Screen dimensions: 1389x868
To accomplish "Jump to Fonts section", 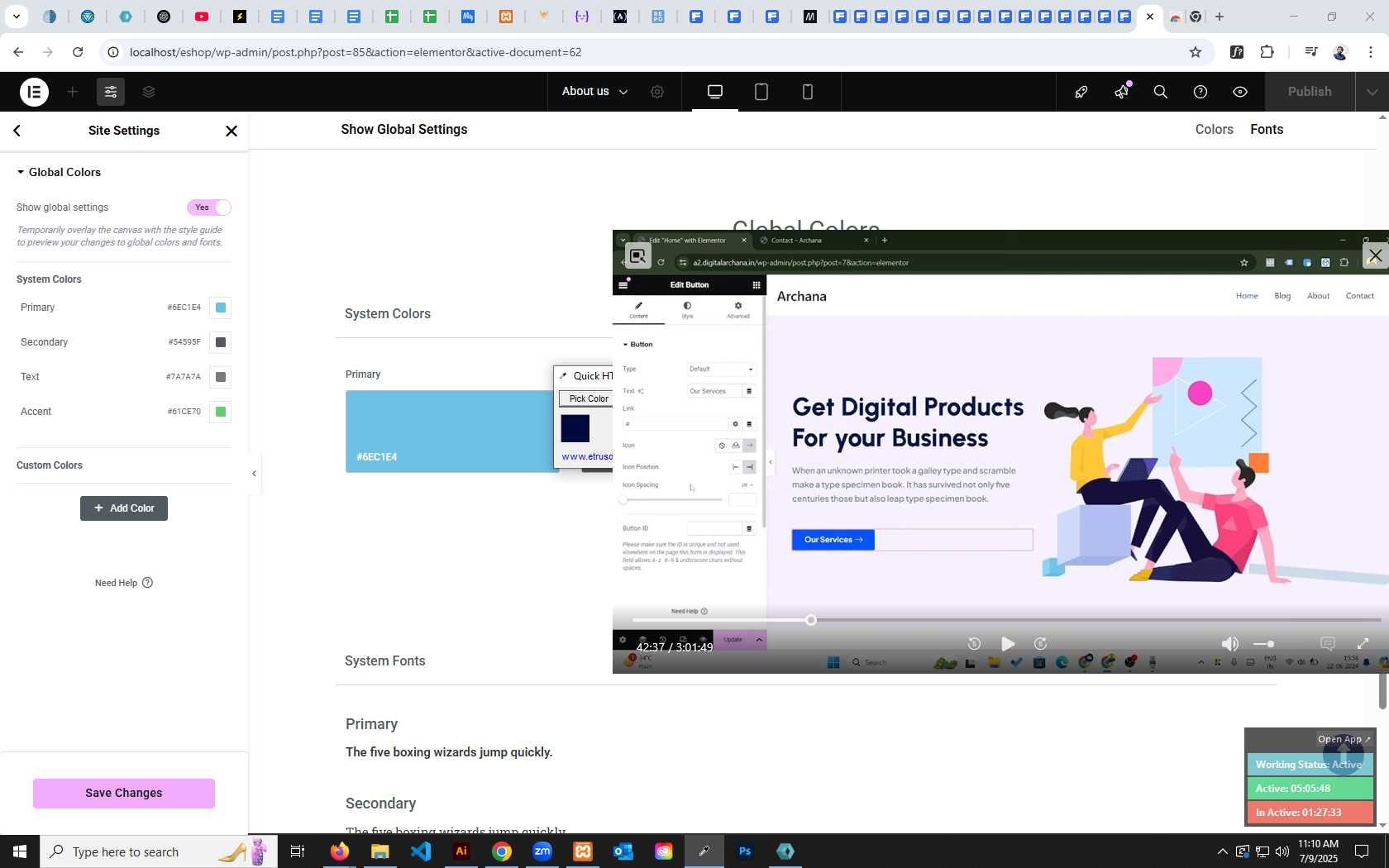I will click(x=1267, y=129).
